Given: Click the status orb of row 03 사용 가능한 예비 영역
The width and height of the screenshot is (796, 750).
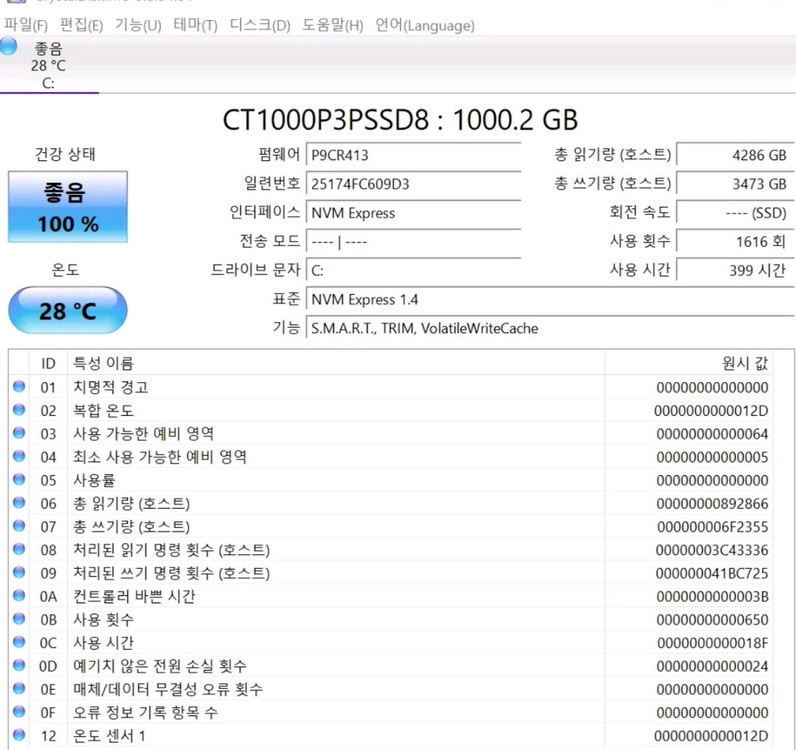Looking at the screenshot, I should click(x=19, y=433).
